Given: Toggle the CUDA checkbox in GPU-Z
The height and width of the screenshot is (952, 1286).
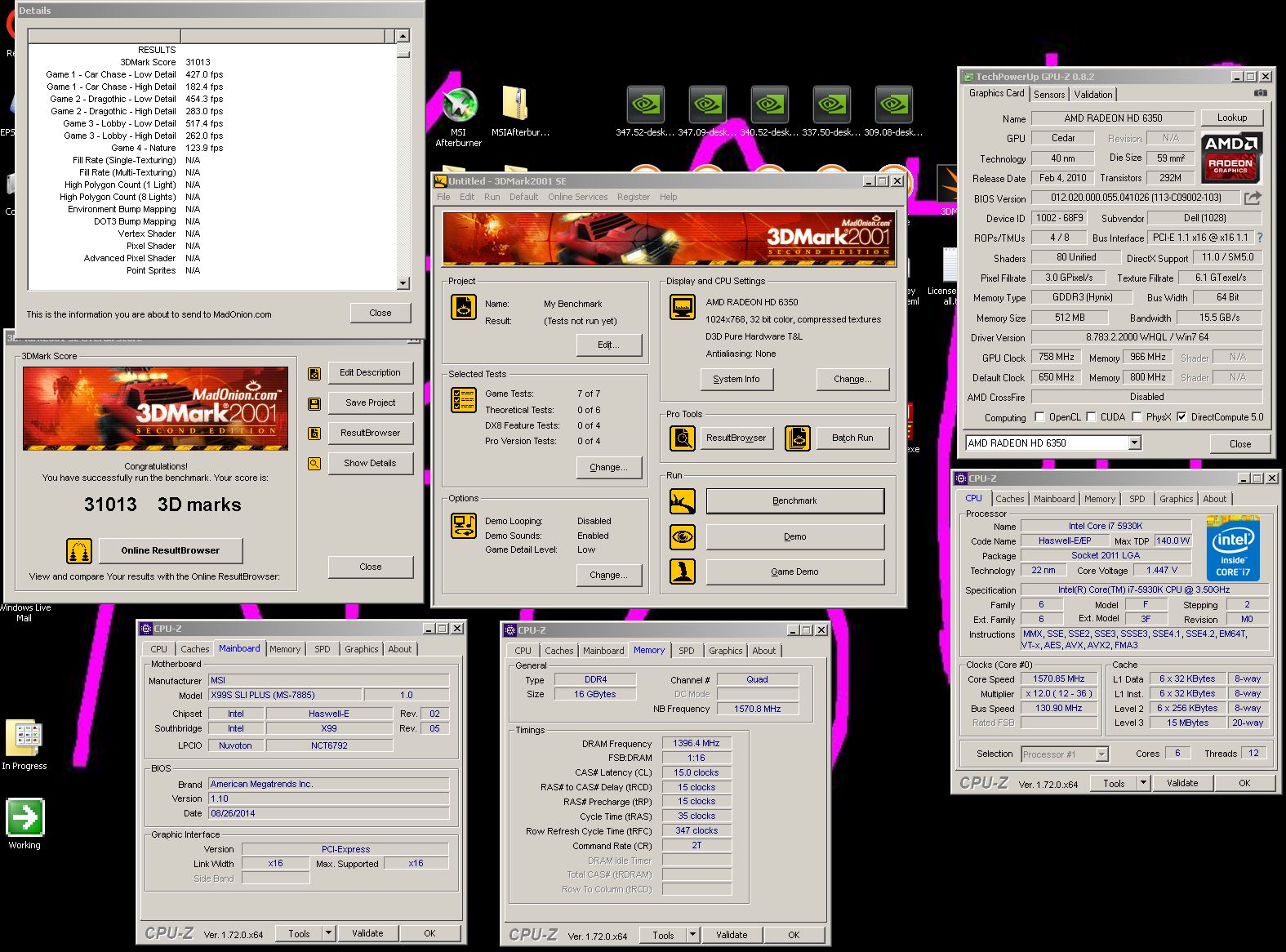Looking at the screenshot, I should pyautogui.click(x=1091, y=416).
